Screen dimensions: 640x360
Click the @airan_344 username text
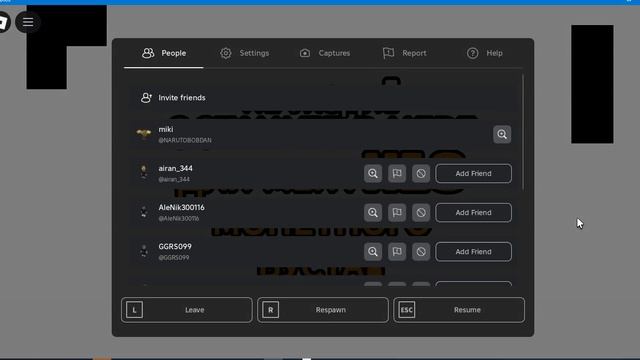click(x=174, y=179)
